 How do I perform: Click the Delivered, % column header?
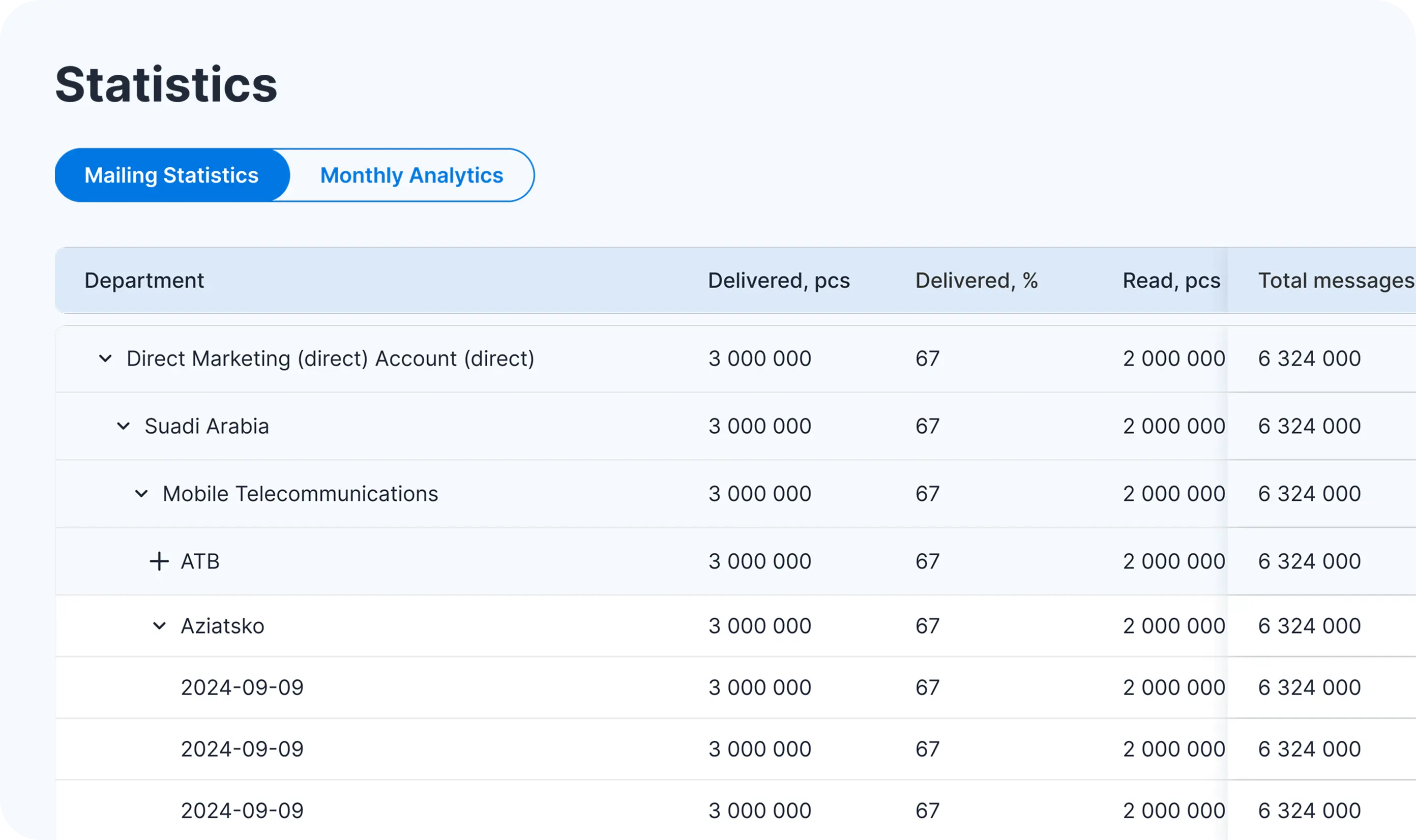[x=976, y=280]
